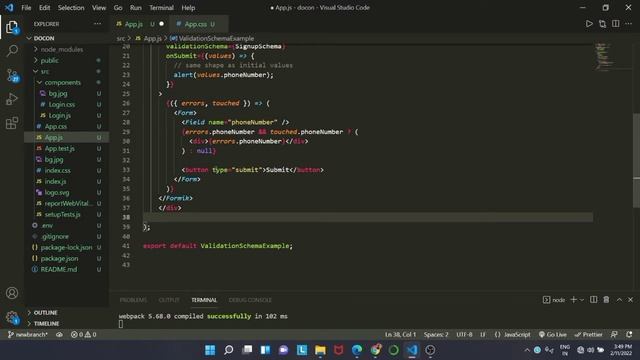Open the Accounts menu icon
The height and width of the screenshot is (360, 640).
pos(12,293)
